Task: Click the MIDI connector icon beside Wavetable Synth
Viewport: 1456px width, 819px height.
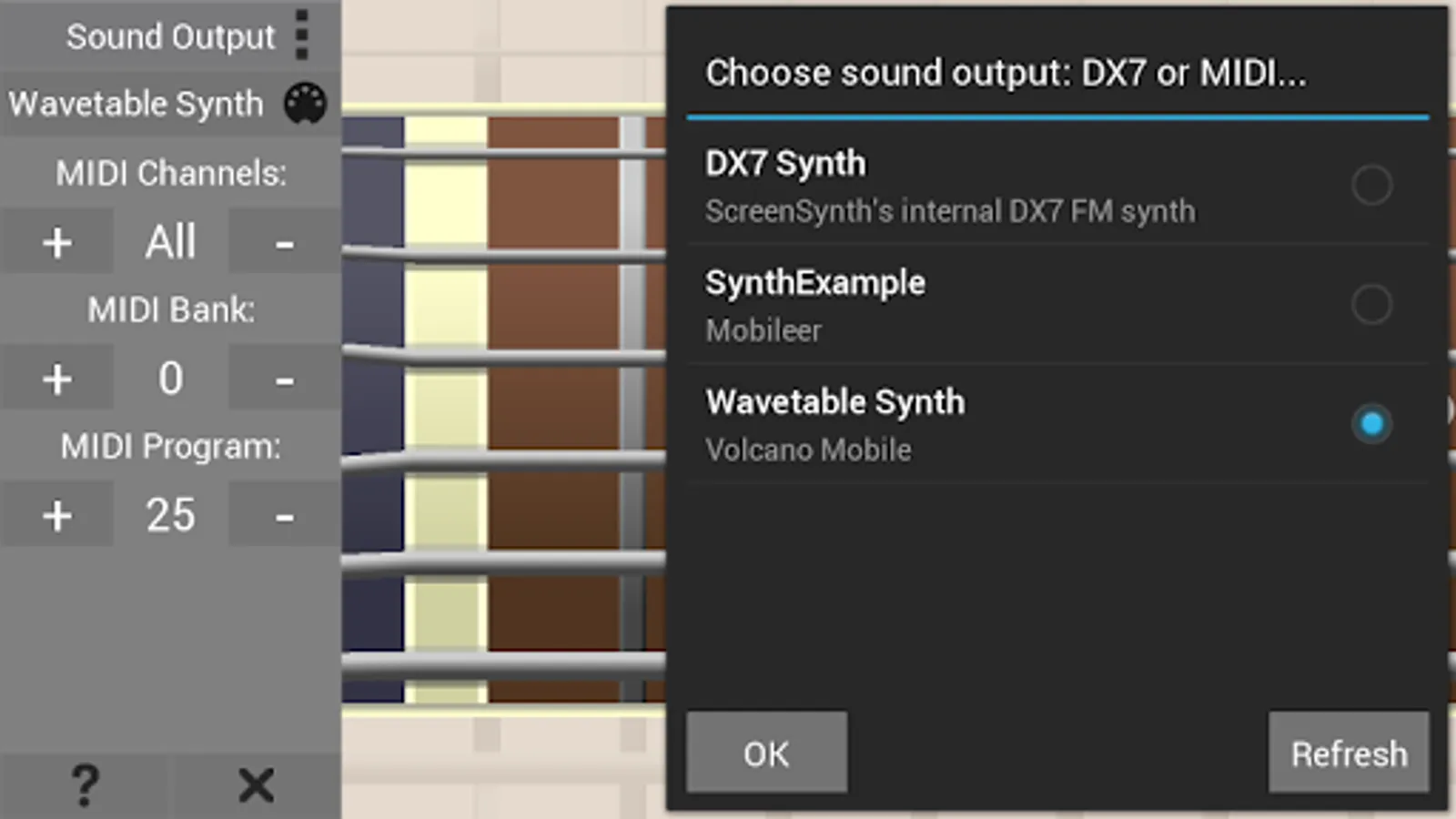Action: pyautogui.click(x=305, y=104)
